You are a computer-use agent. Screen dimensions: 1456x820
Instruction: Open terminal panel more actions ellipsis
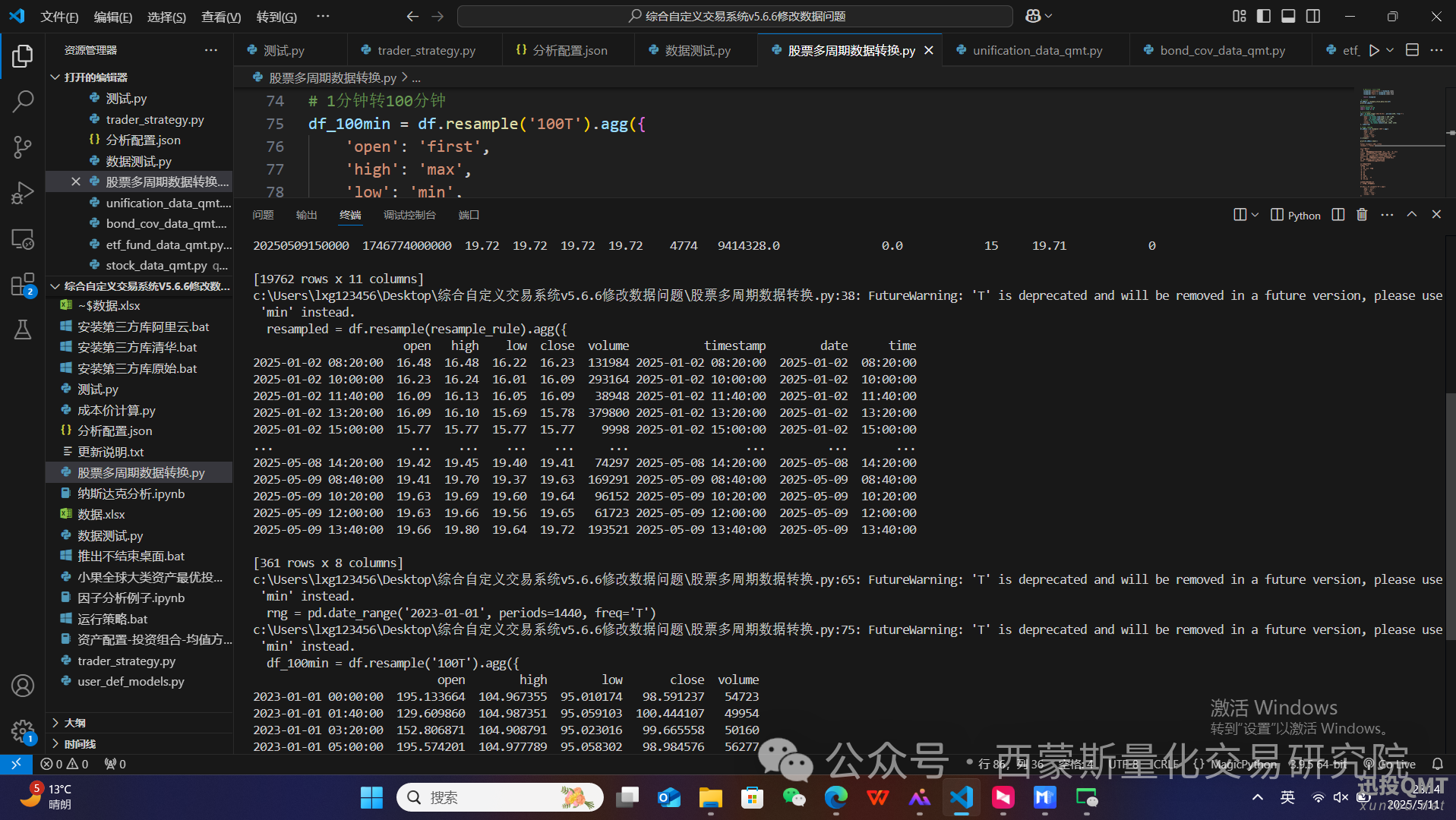pyautogui.click(x=1387, y=215)
